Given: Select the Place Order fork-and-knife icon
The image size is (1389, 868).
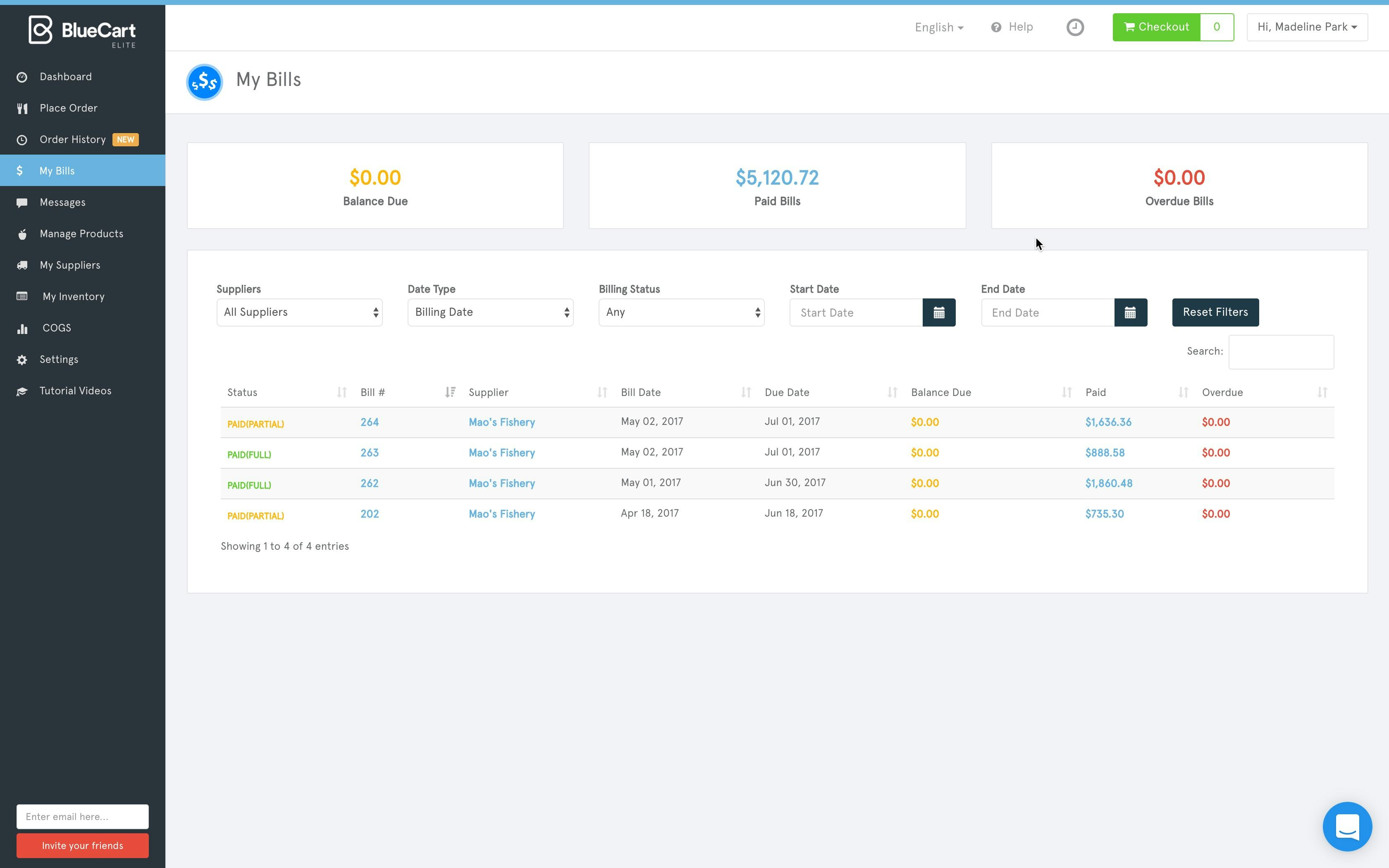Looking at the screenshot, I should click(22, 108).
